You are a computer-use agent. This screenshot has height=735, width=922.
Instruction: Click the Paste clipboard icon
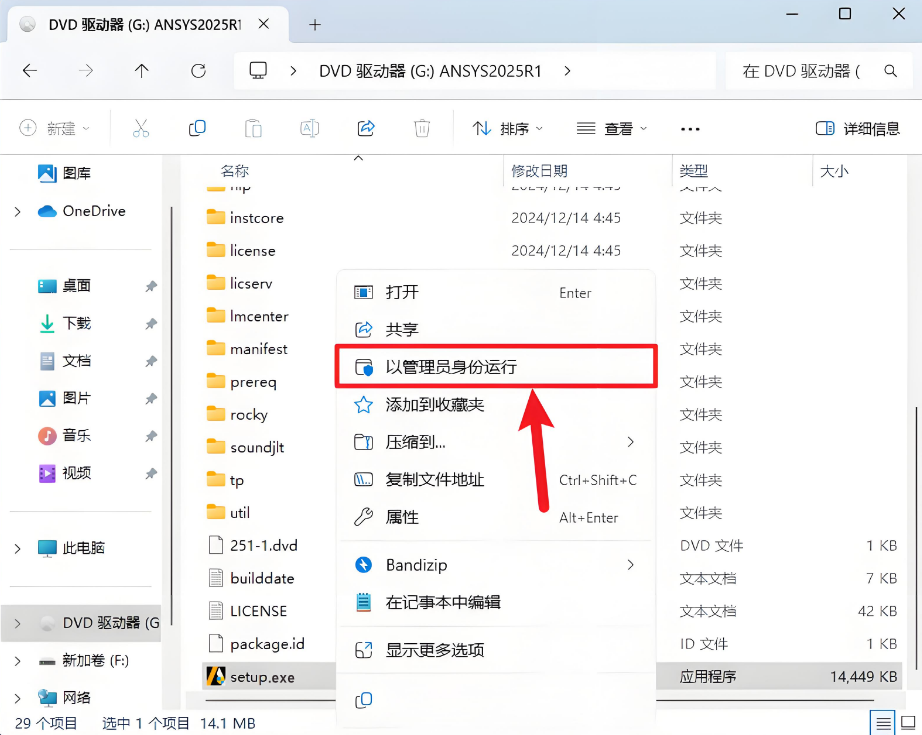pos(253,128)
